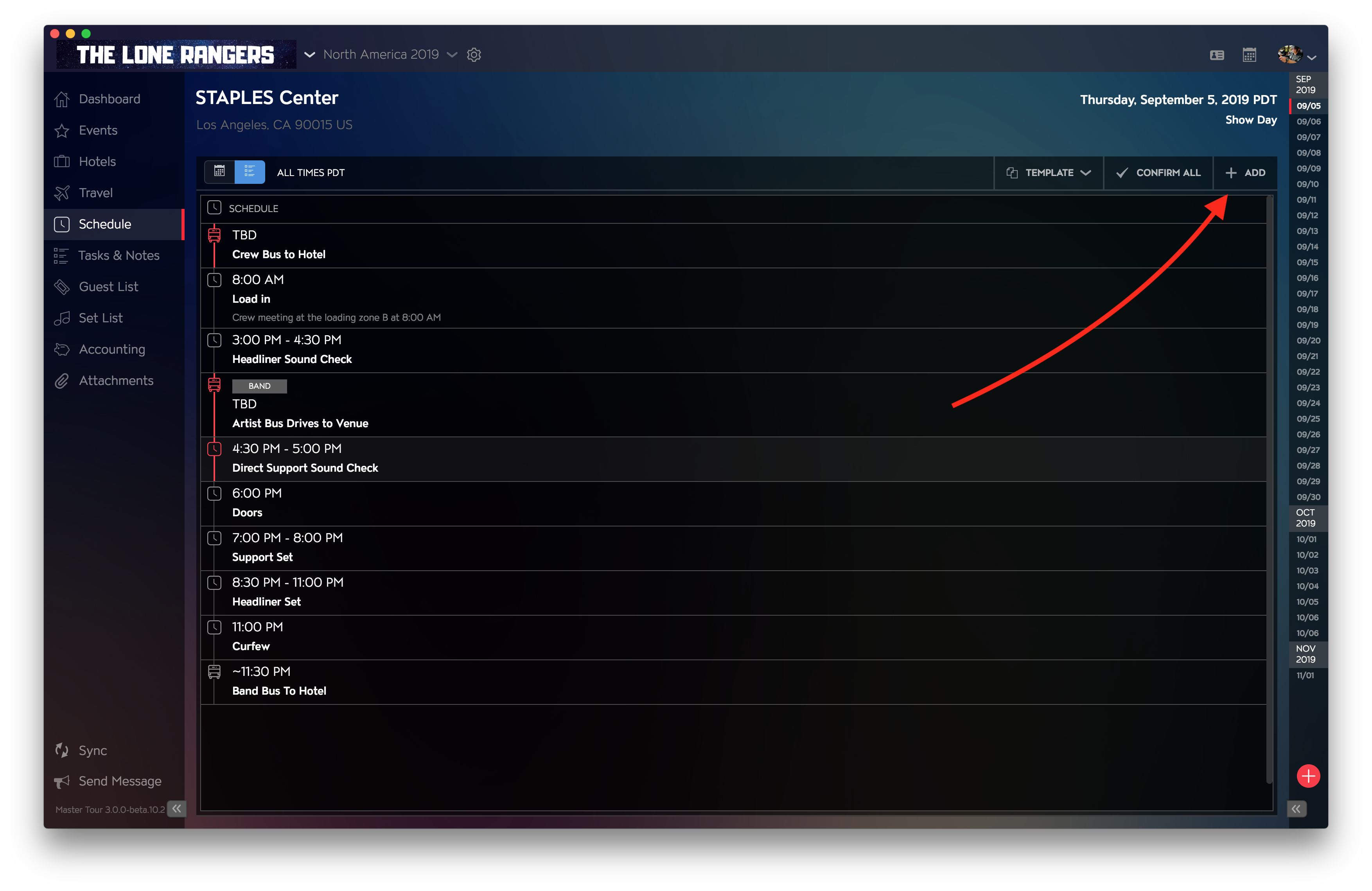Viewport: 1372px width, 891px height.
Task: Open Attachments section
Action: coord(114,380)
